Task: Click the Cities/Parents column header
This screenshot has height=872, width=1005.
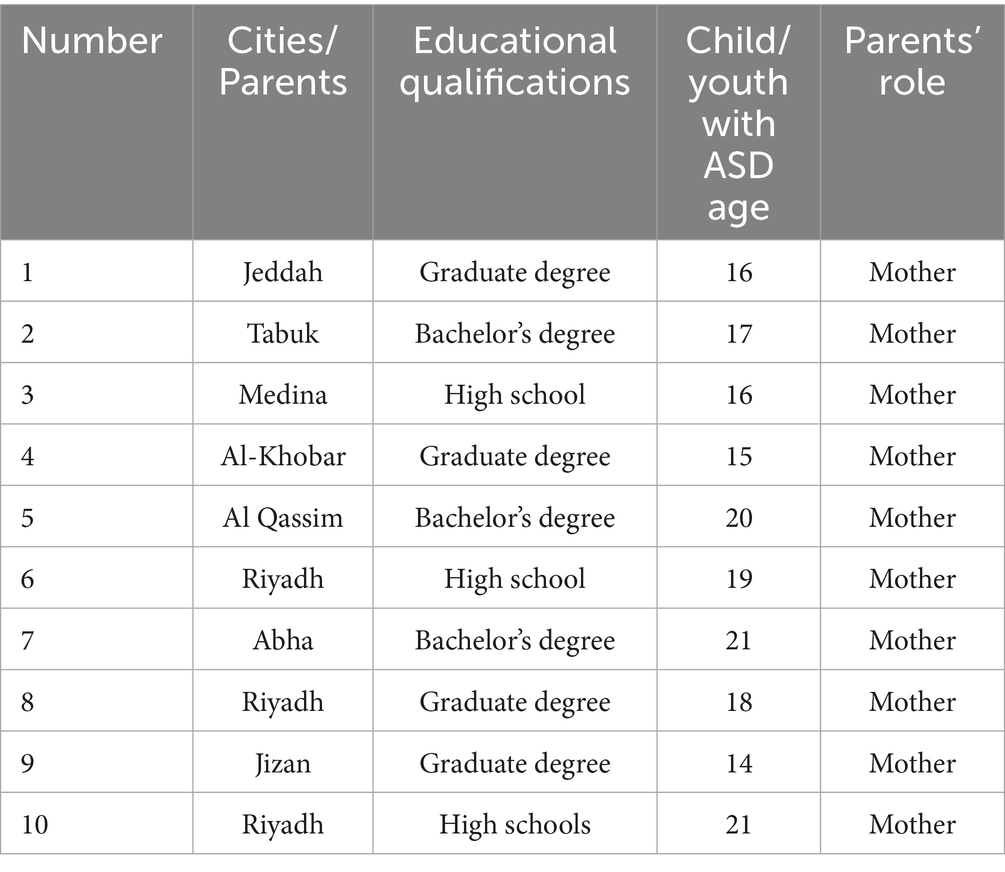Action: click(283, 61)
